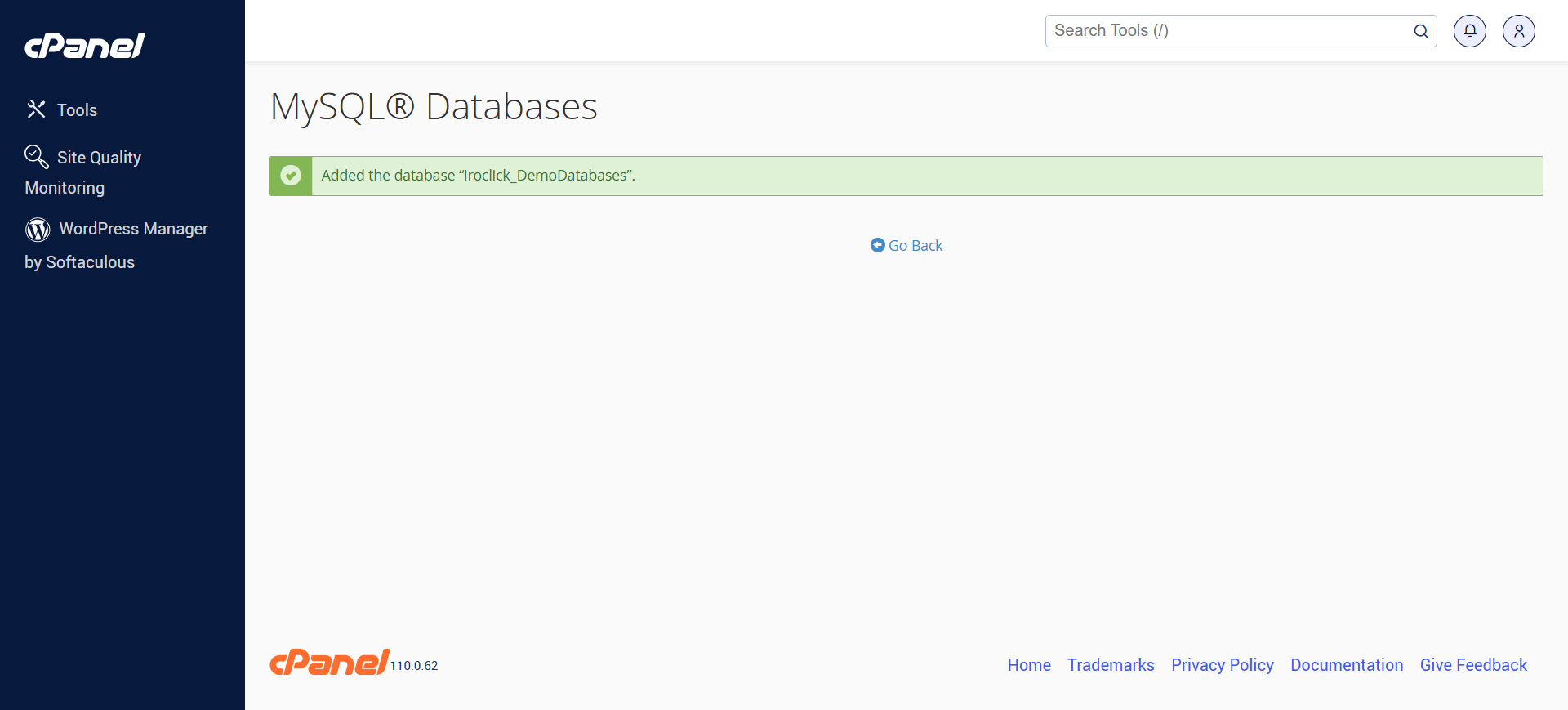Click the database added success message text
The height and width of the screenshot is (710, 1568).
[478, 176]
